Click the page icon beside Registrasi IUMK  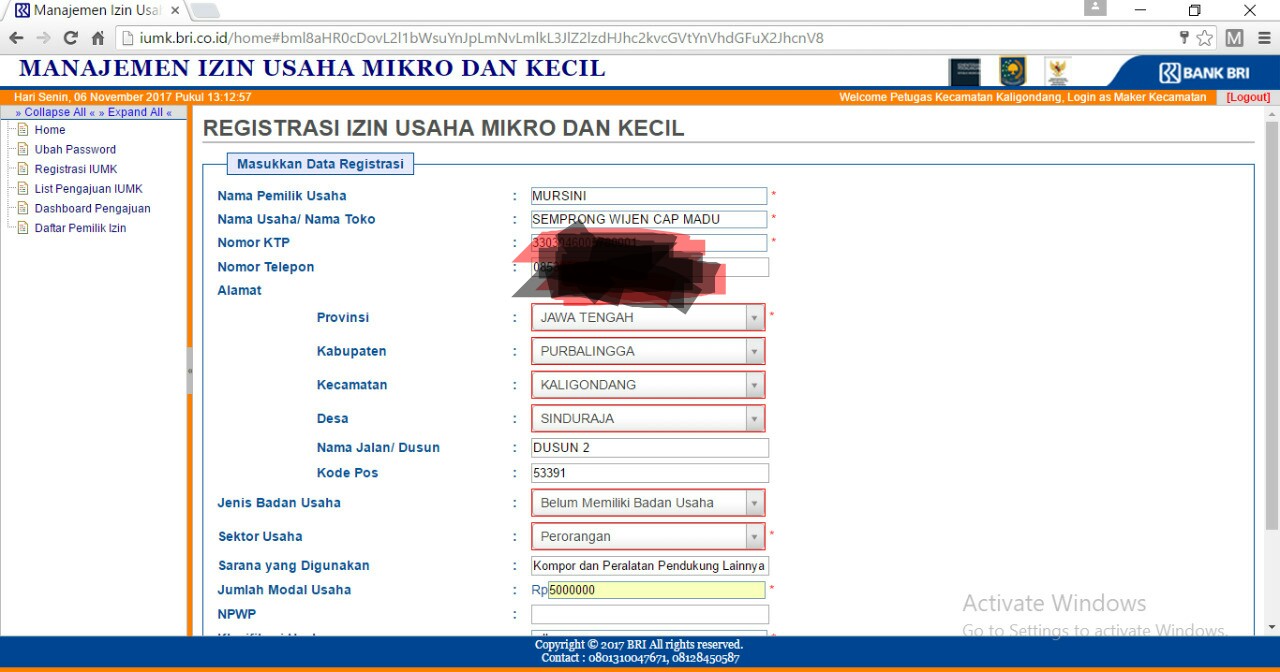(23, 169)
